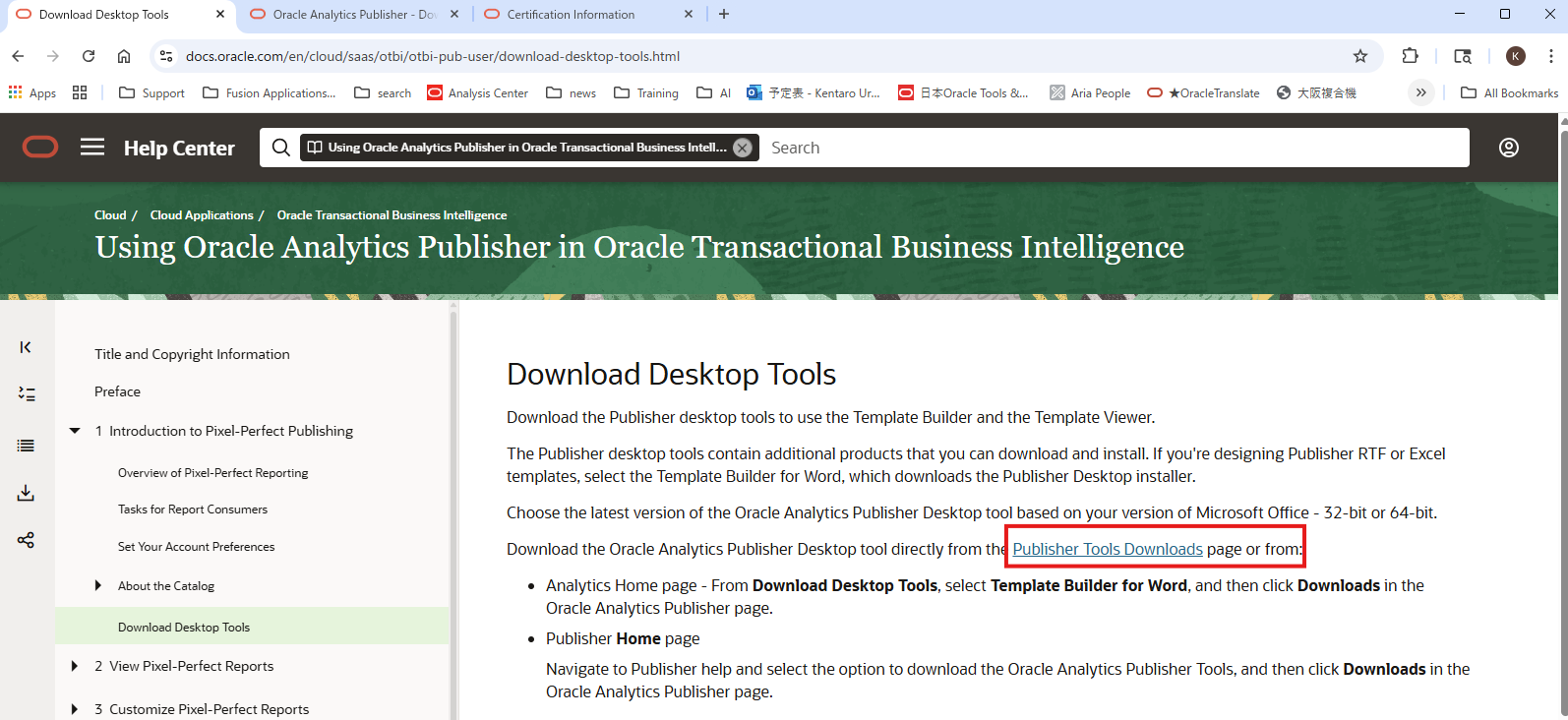
Task: Click the profile avatar K in Chrome toolbar
Action: point(1516,56)
